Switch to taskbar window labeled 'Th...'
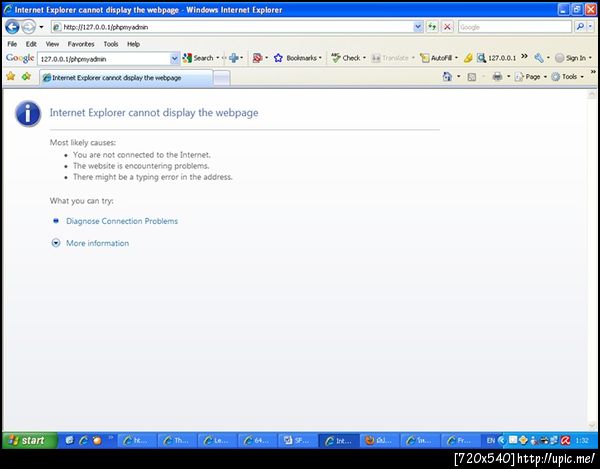This screenshot has width=600, height=469. [x=177, y=441]
